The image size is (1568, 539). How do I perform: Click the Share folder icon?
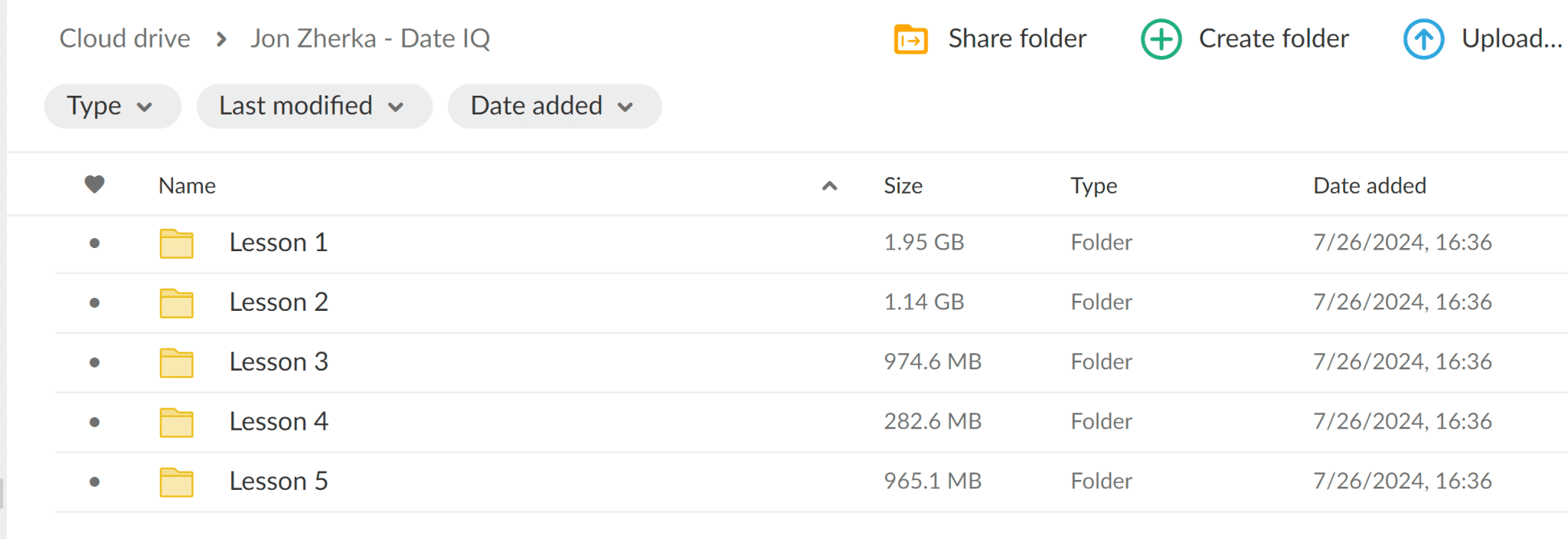point(910,39)
